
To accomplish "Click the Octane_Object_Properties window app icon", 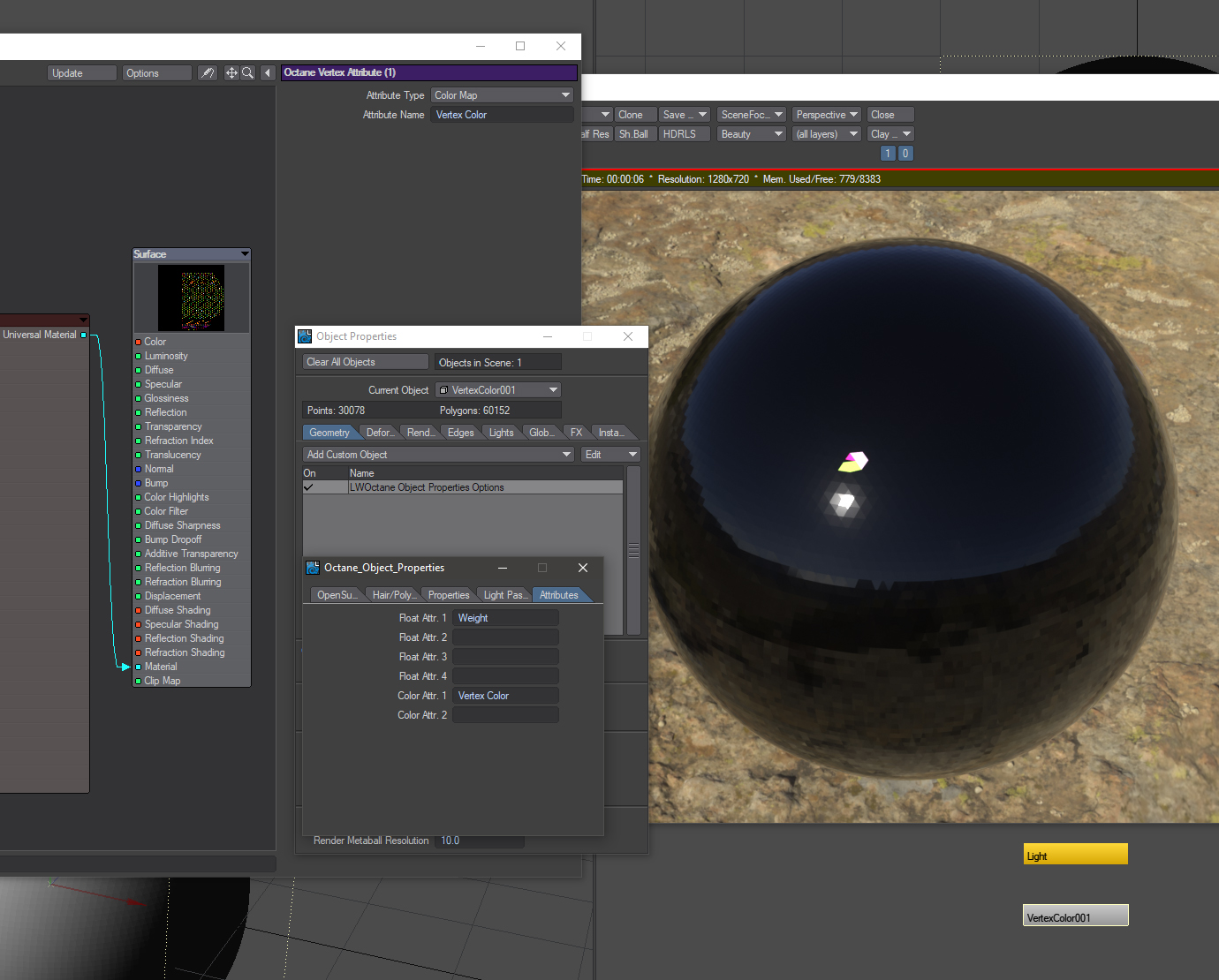I will coord(313,568).
